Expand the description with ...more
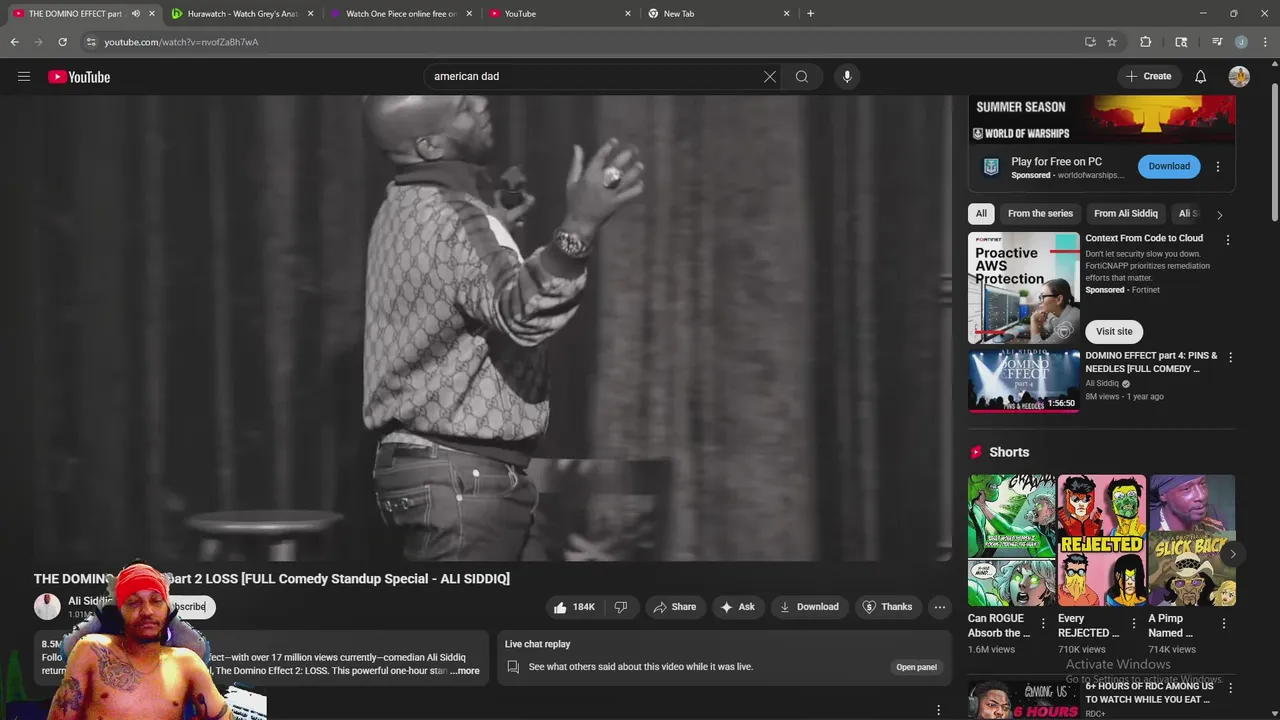 [465, 671]
